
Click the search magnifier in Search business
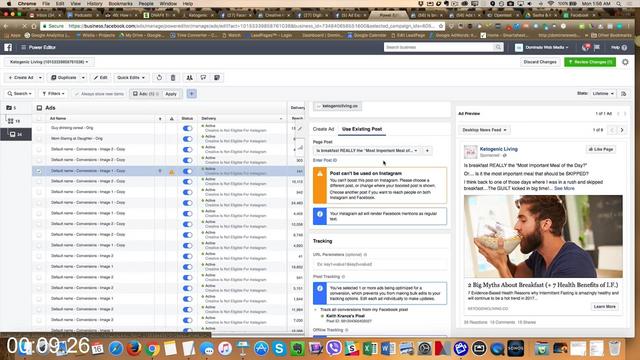click(498, 47)
